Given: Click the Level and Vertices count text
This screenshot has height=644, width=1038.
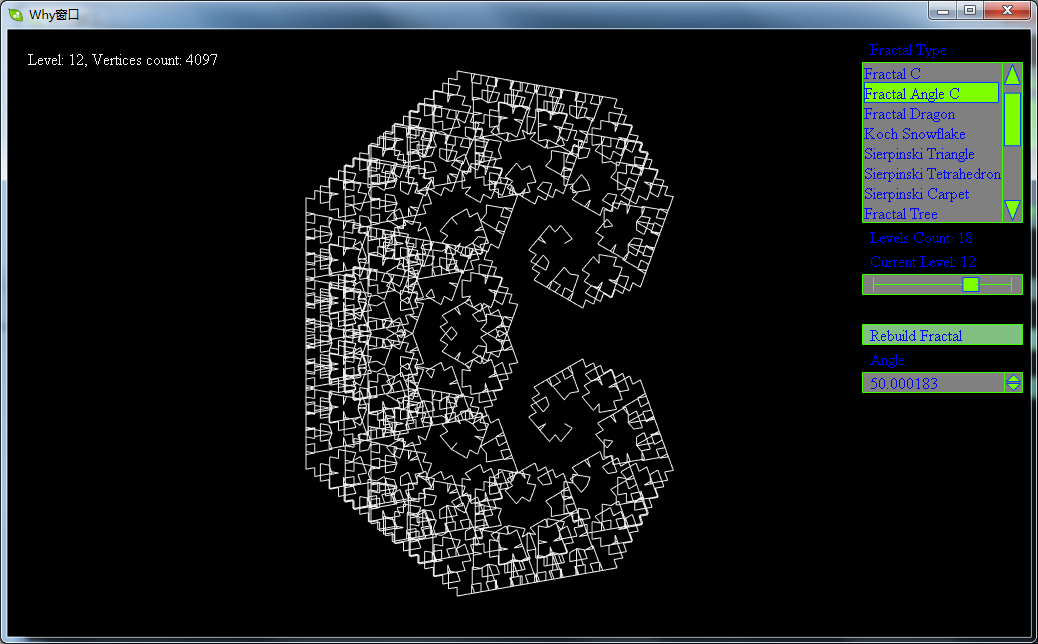Looking at the screenshot, I should (122, 60).
